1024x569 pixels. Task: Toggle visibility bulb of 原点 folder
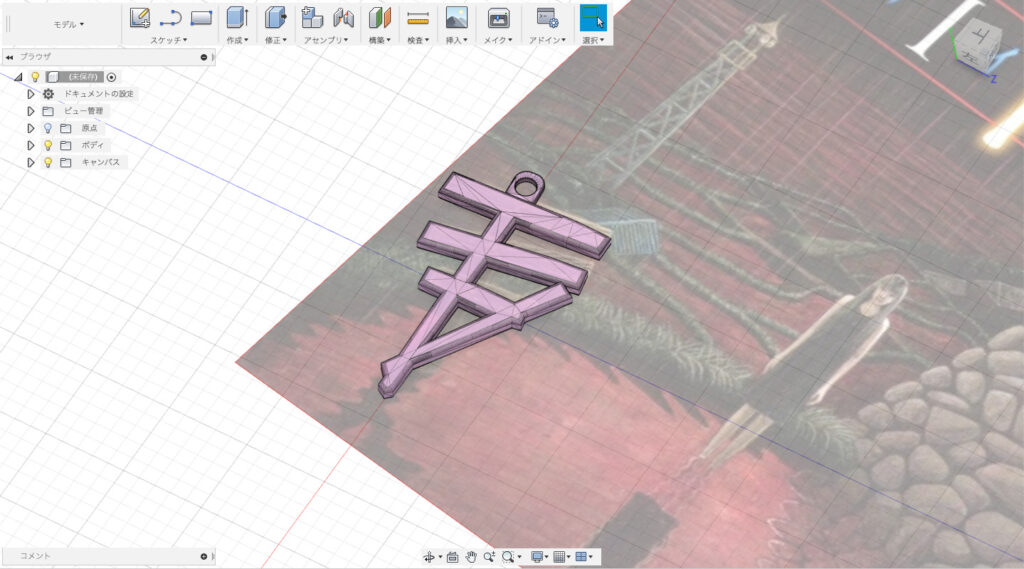tap(47, 128)
